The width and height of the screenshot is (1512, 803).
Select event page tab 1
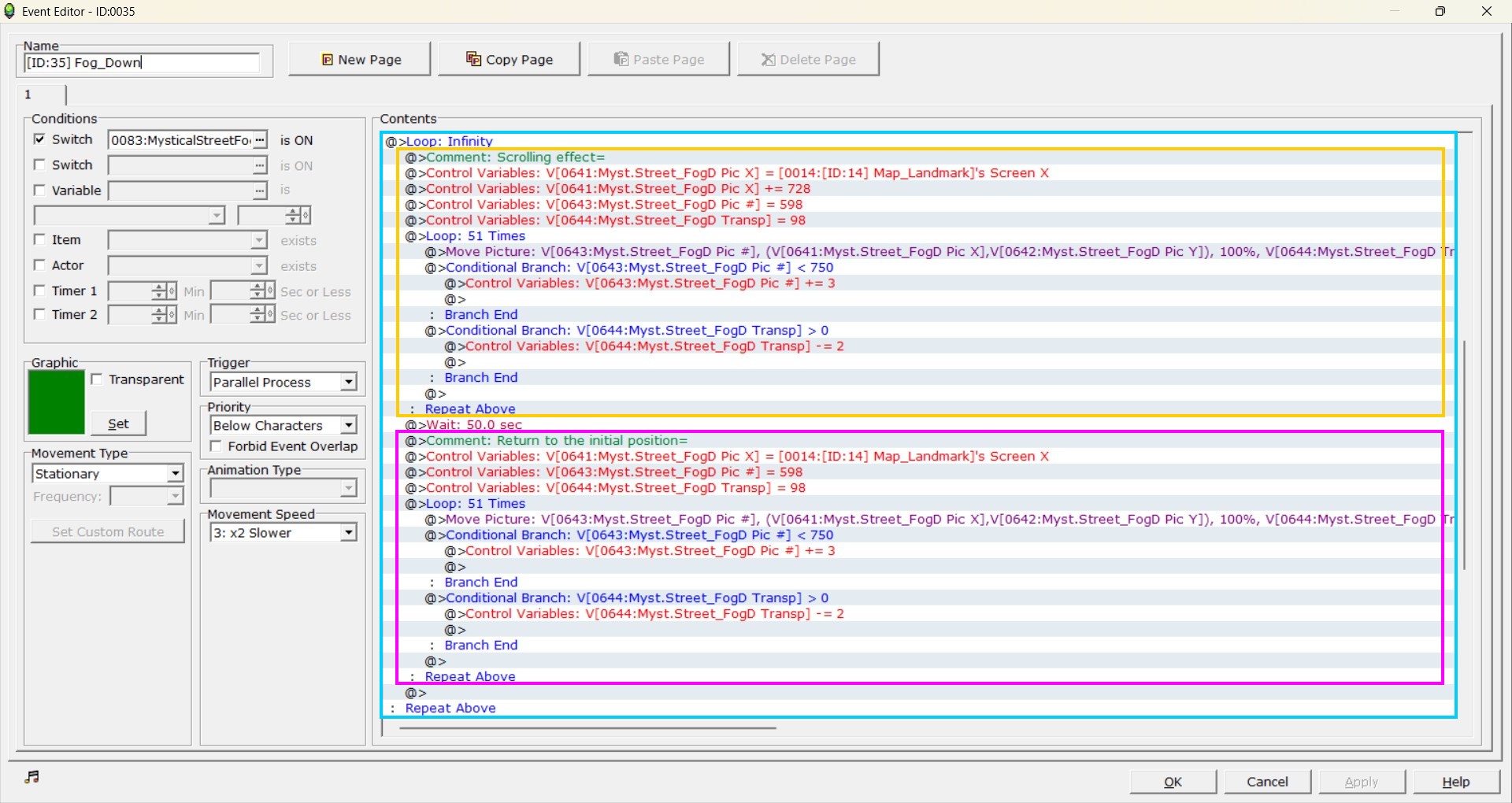click(41, 94)
